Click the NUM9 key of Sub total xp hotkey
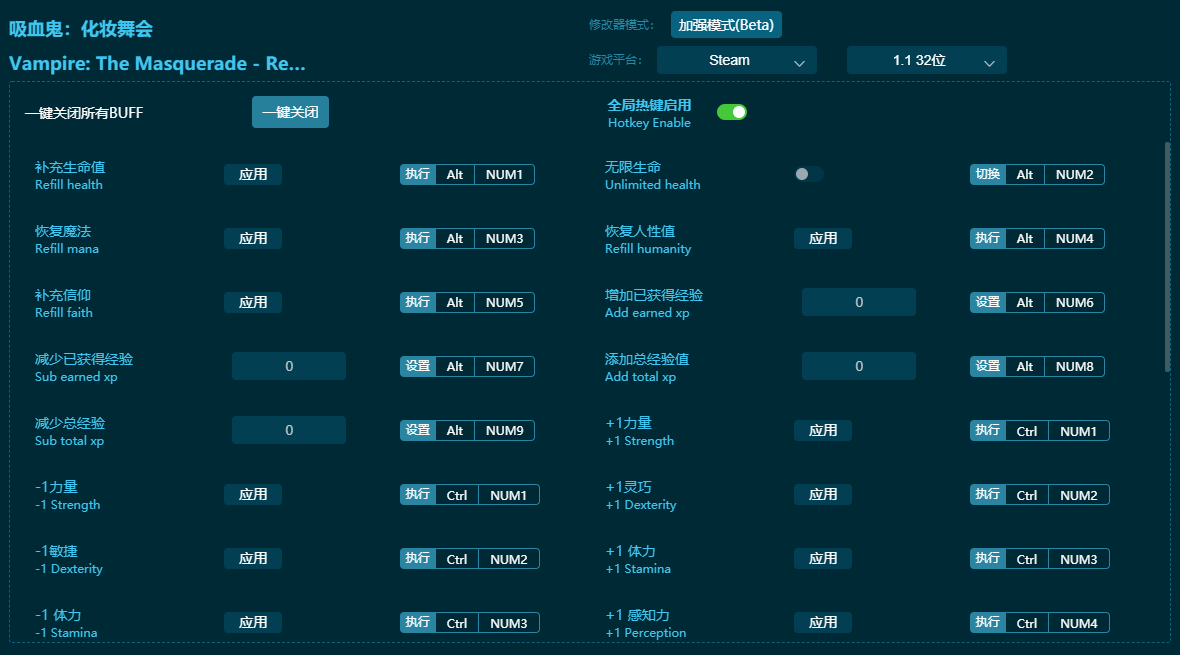Viewport: 1180px width, 655px height. click(x=504, y=431)
